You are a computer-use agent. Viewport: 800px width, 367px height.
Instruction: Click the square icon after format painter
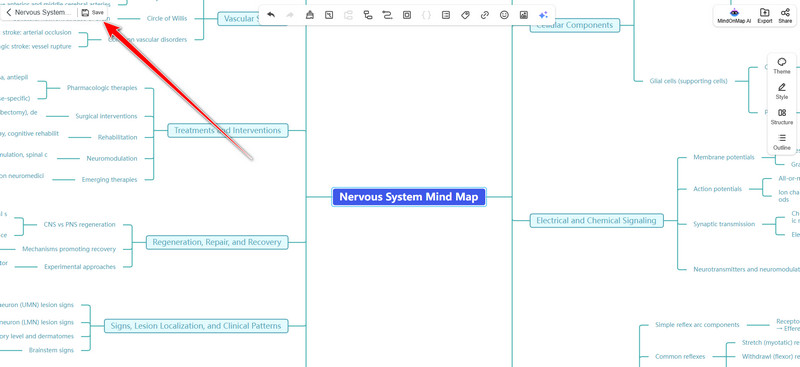pos(329,15)
